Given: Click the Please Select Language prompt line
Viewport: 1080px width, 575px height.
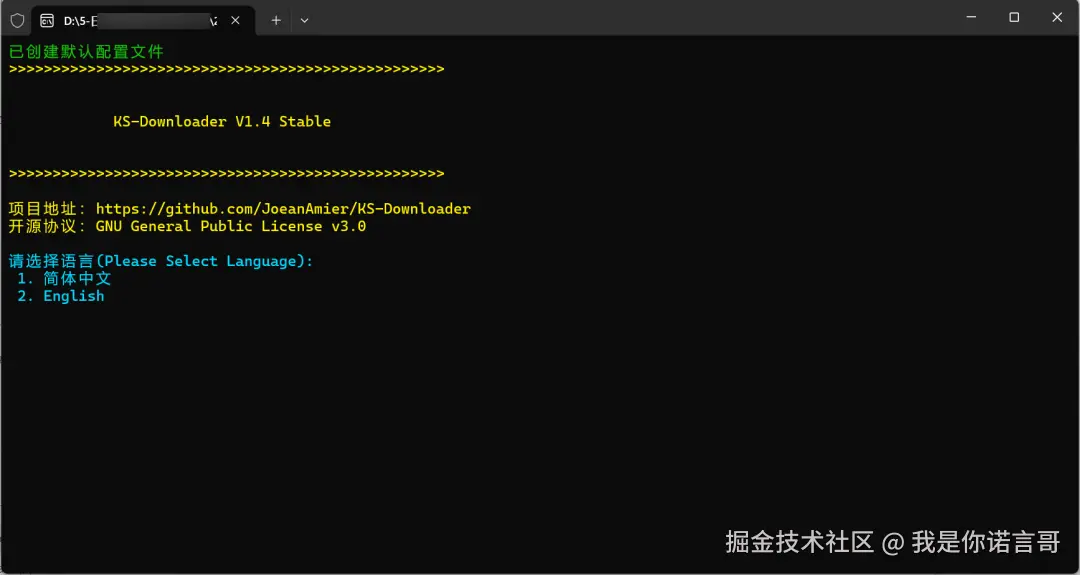Looking at the screenshot, I should (161, 261).
